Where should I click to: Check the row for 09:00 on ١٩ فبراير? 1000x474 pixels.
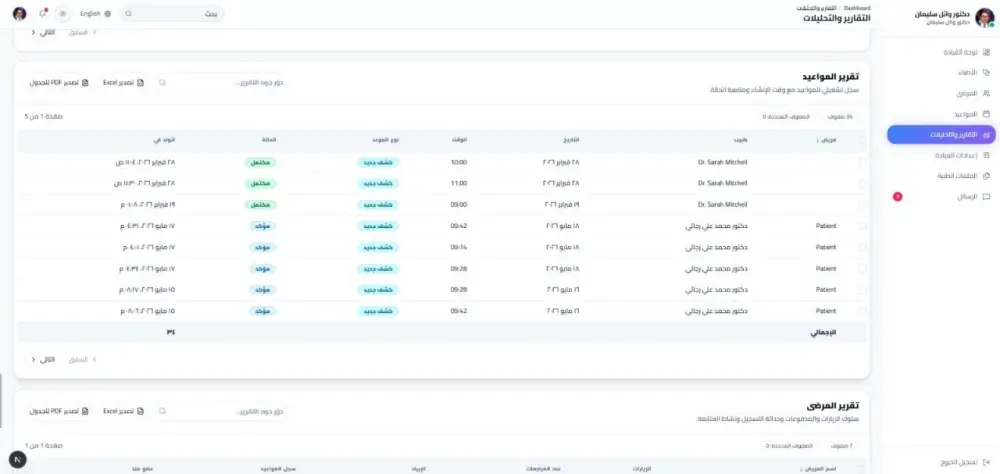point(862,205)
